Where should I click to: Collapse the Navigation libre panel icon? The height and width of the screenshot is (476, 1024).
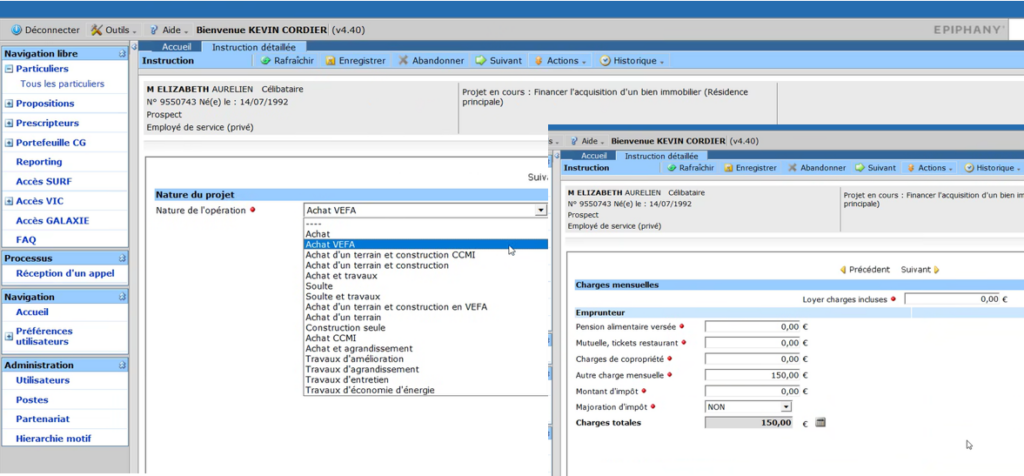point(122,53)
